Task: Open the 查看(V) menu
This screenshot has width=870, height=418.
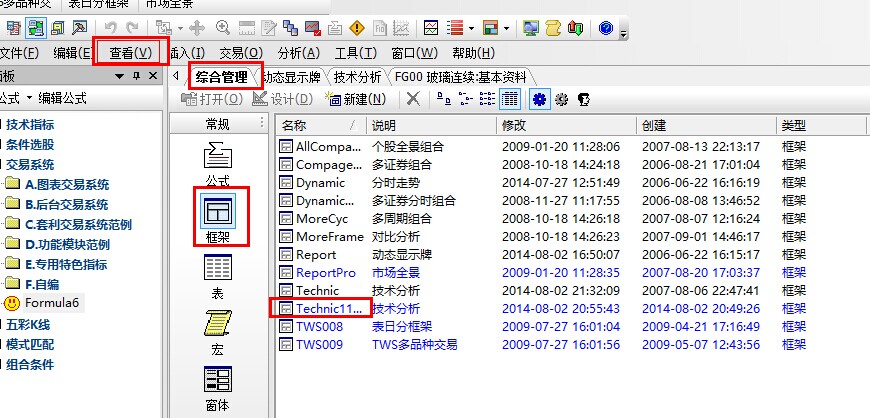Action: (x=130, y=52)
